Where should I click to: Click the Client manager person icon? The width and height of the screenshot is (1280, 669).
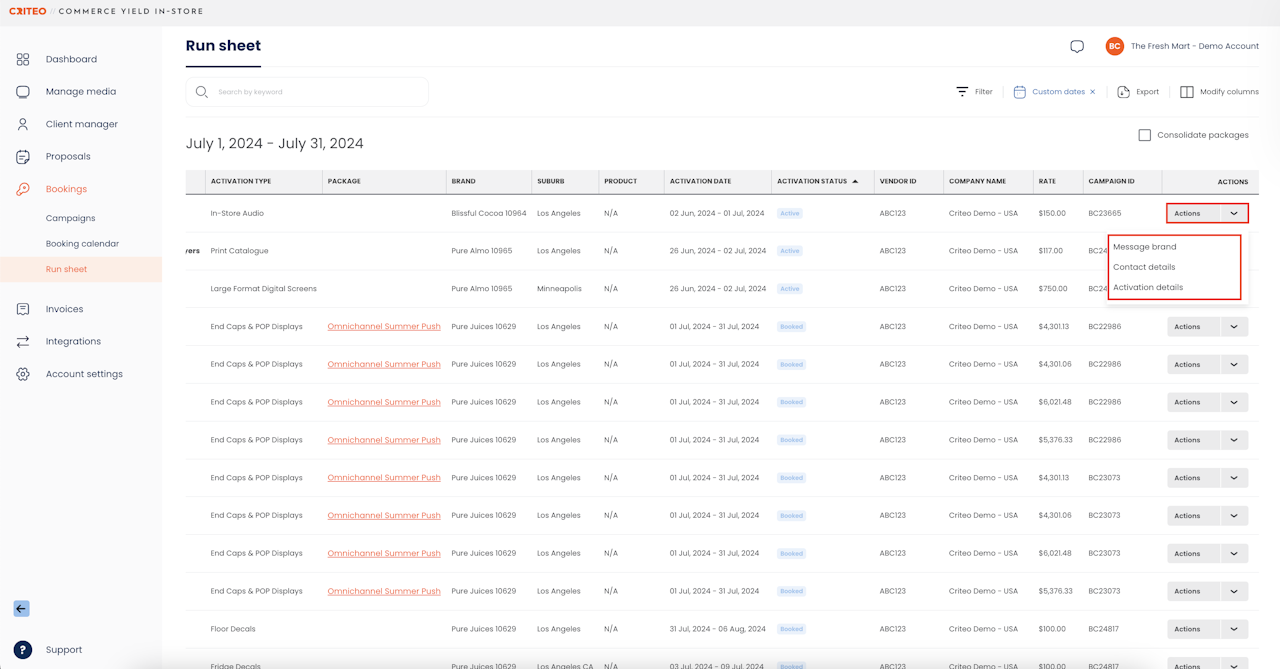(x=23, y=125)
